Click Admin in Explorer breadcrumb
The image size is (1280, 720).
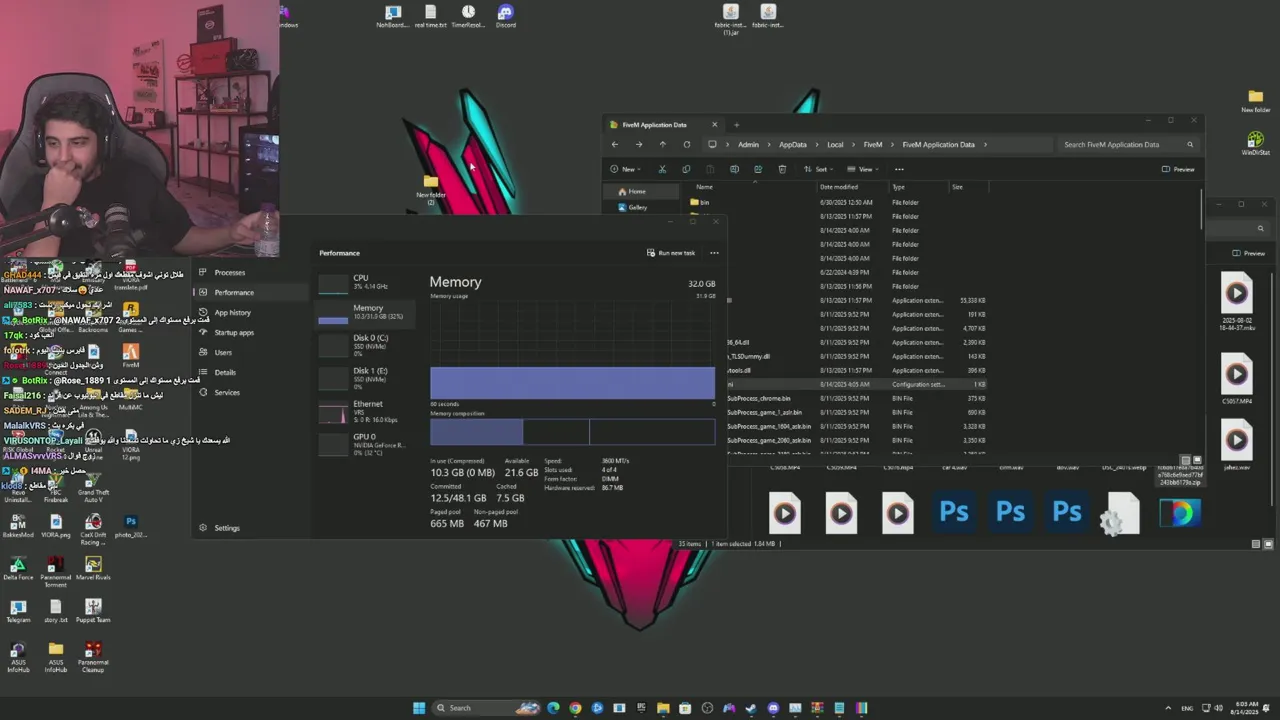pos(748,144)
